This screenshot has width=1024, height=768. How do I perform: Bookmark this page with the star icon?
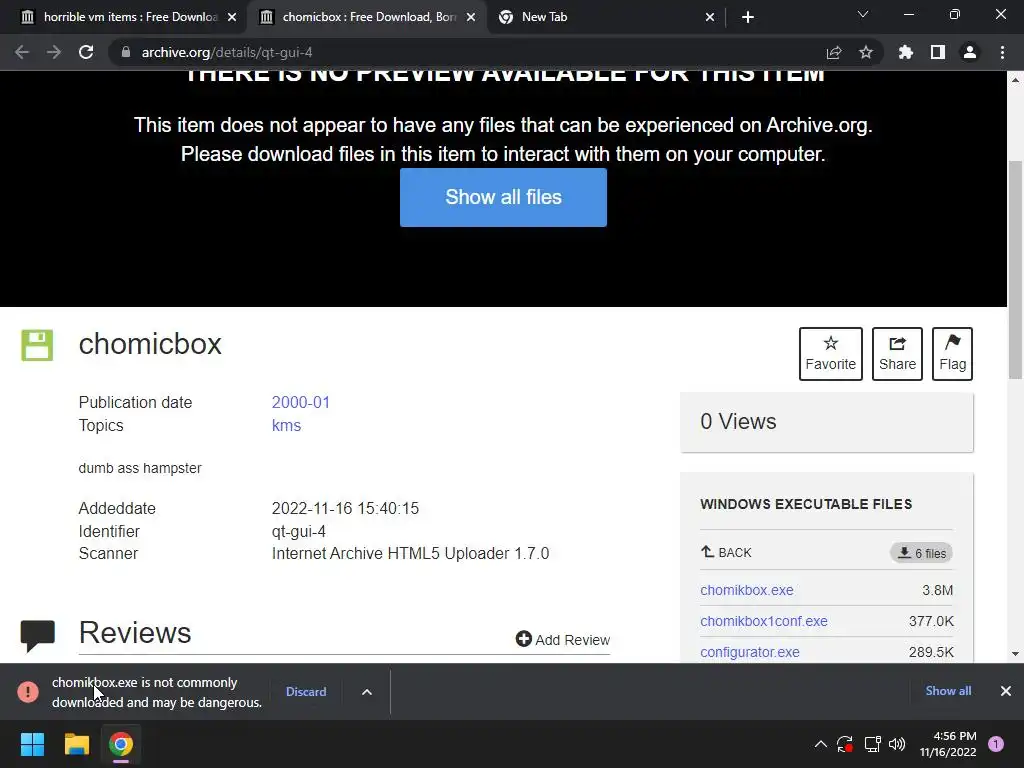coord(866,52)
